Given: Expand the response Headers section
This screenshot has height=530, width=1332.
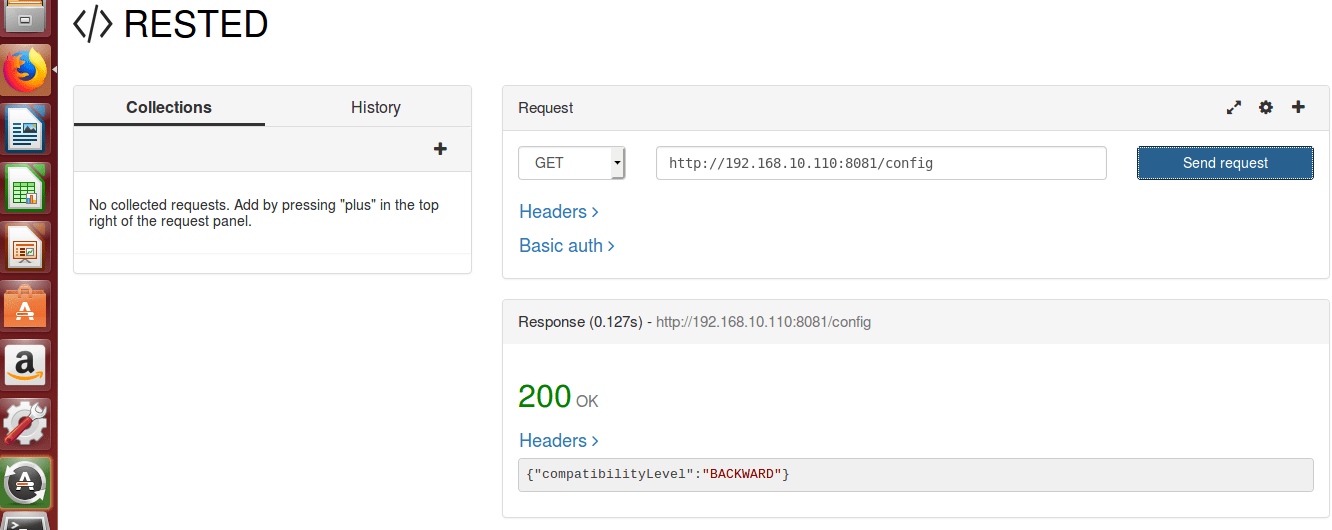Looking at the screenshot, I should click(559, 440).
